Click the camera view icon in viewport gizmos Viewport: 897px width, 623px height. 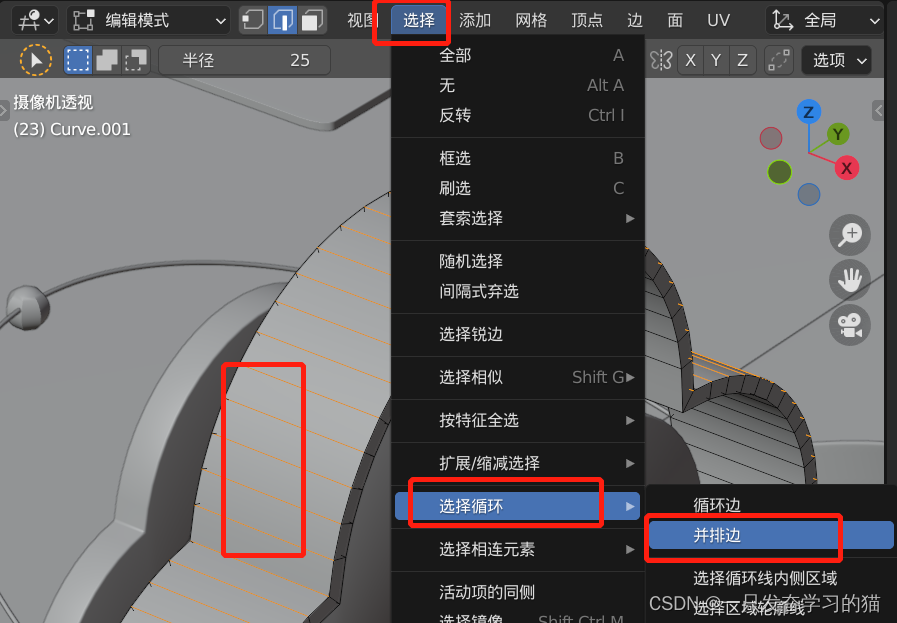[849, 325]
